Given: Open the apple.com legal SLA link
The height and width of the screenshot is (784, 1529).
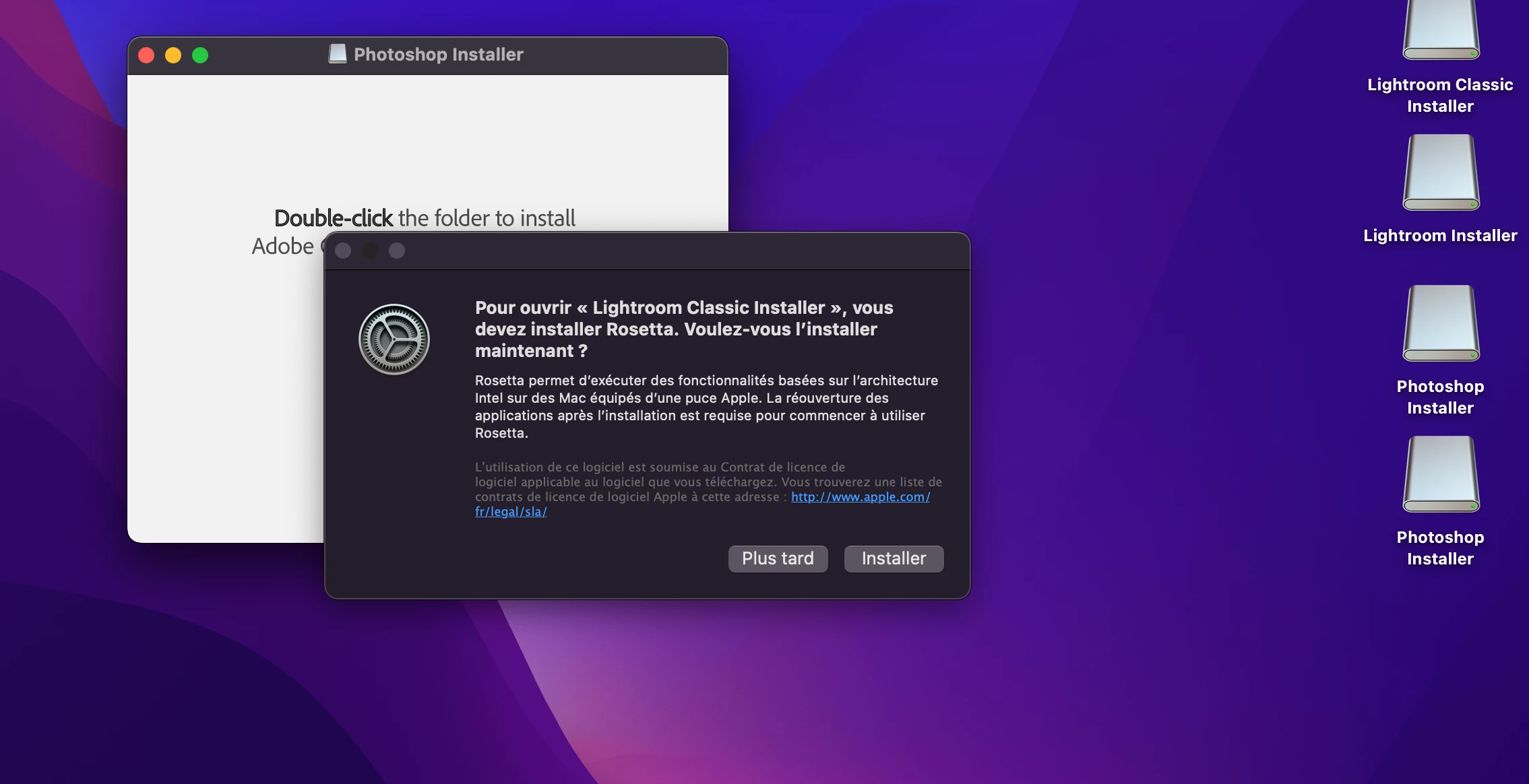Looking at the screenshot, I should pyautogui.click(x=860, y=497).
